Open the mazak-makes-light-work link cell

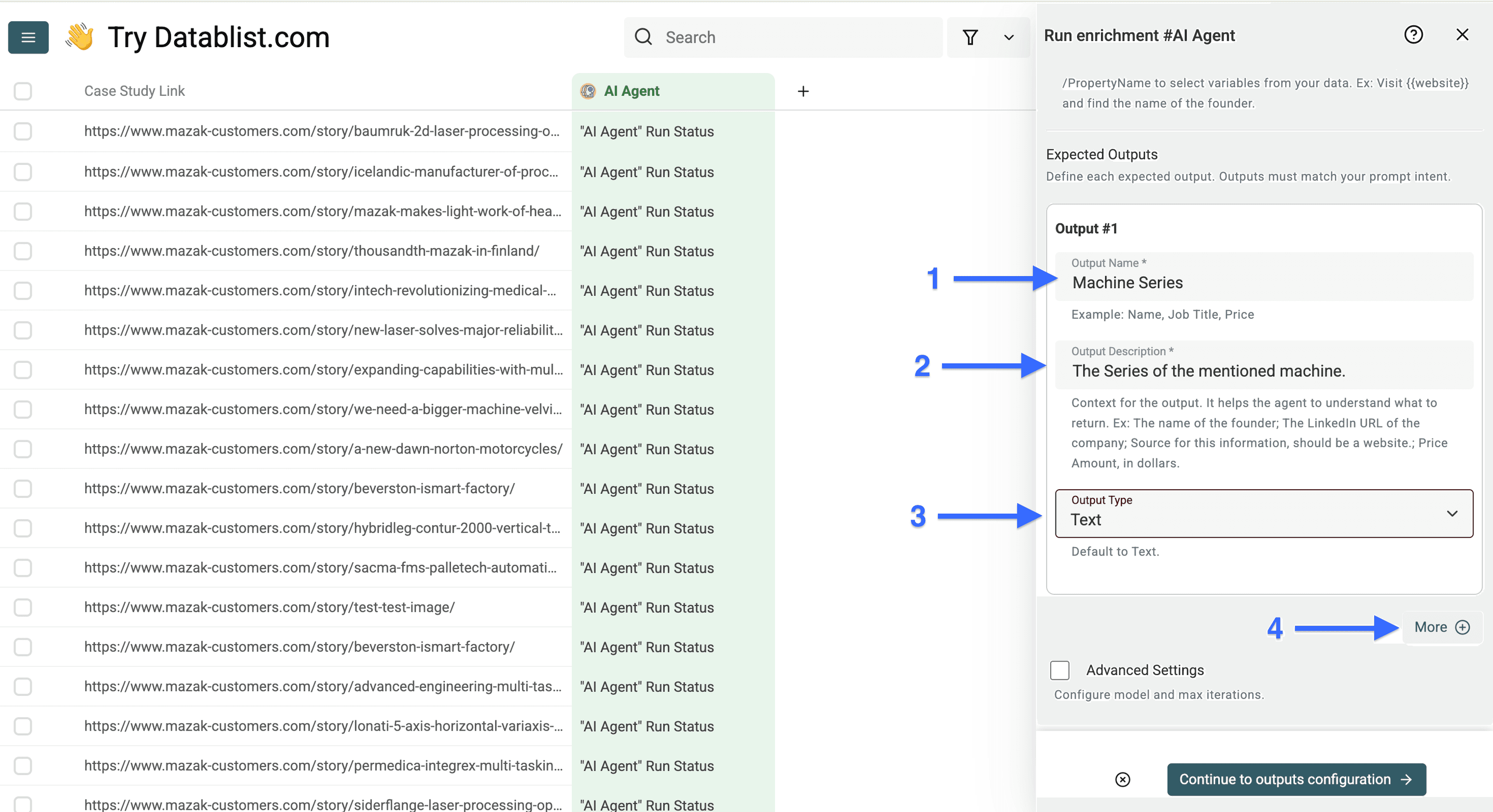click(x=323, y=211)
